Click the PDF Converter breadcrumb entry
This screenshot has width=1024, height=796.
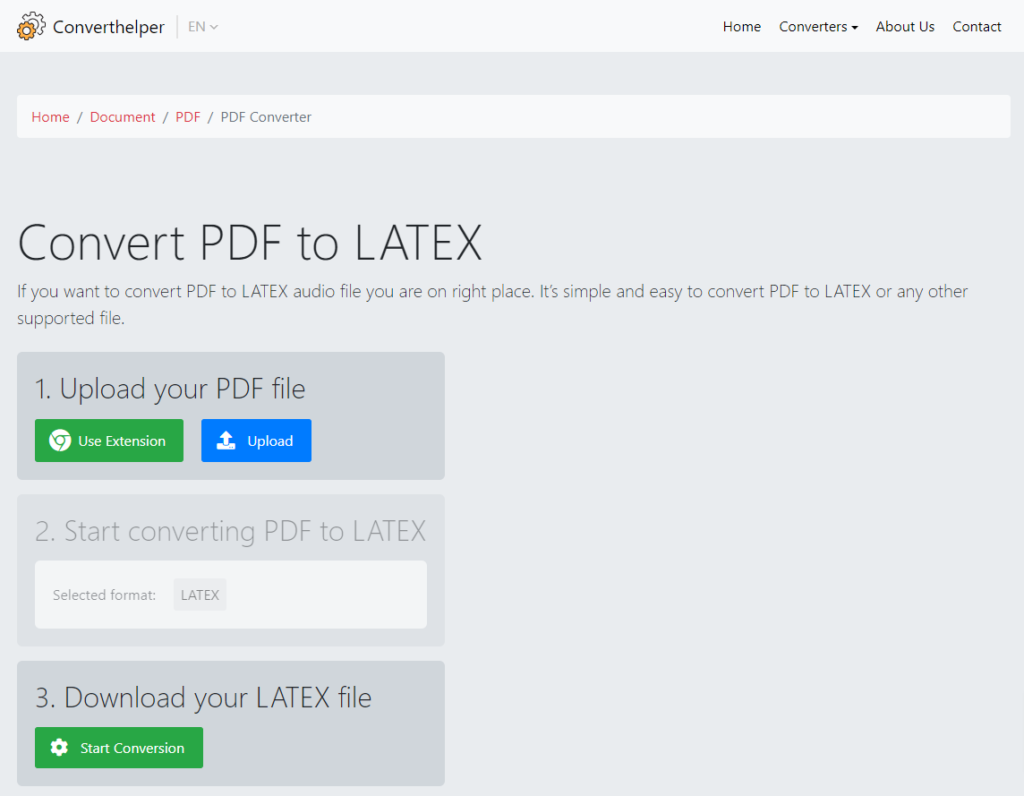266,116
